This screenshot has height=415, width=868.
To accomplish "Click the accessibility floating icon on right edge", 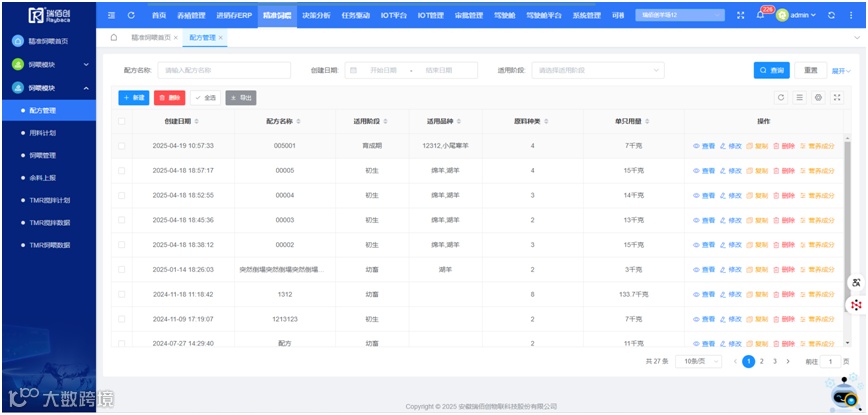I will click(x=856, y=283).
